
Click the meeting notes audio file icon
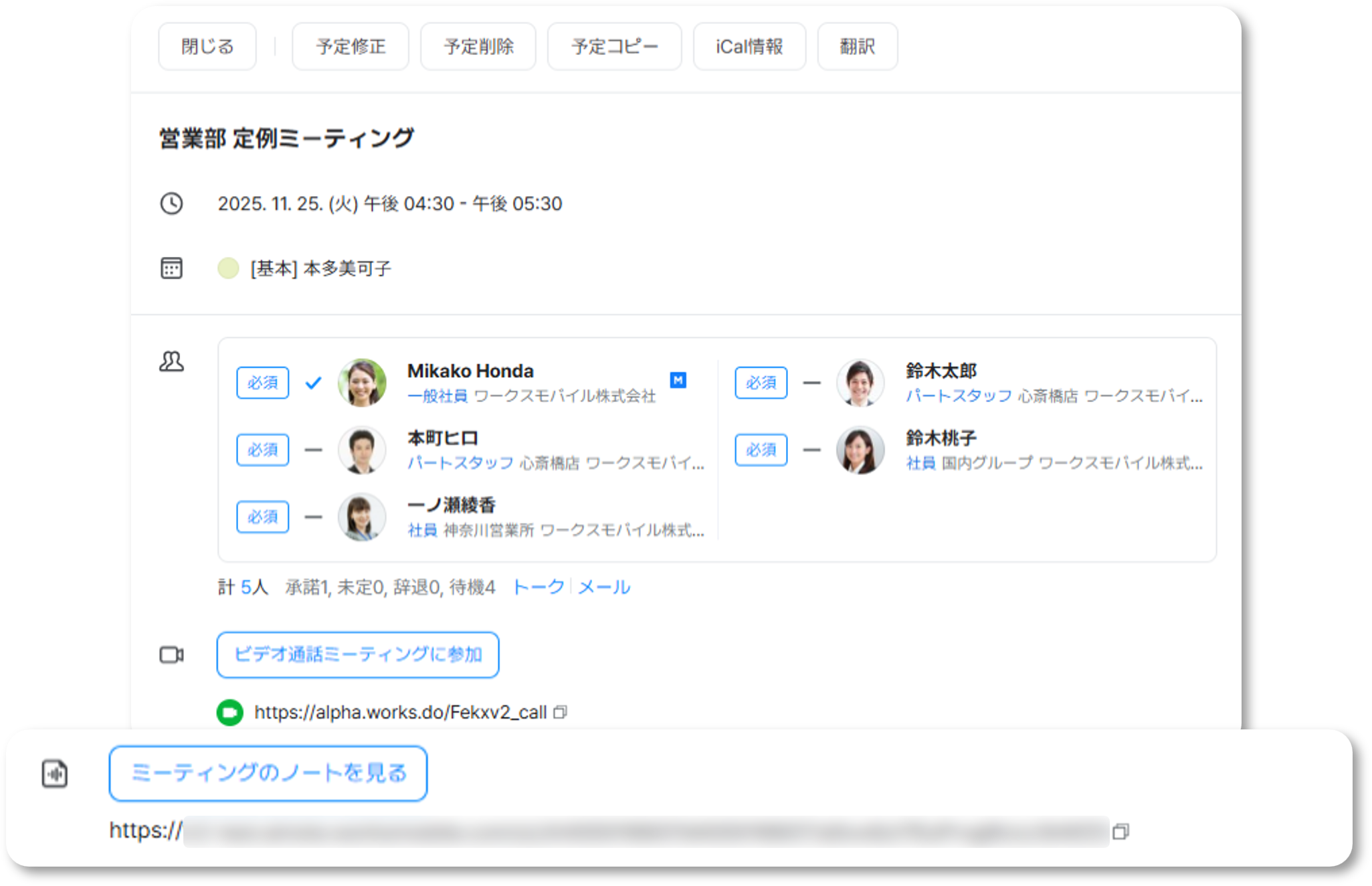[55, 774]
